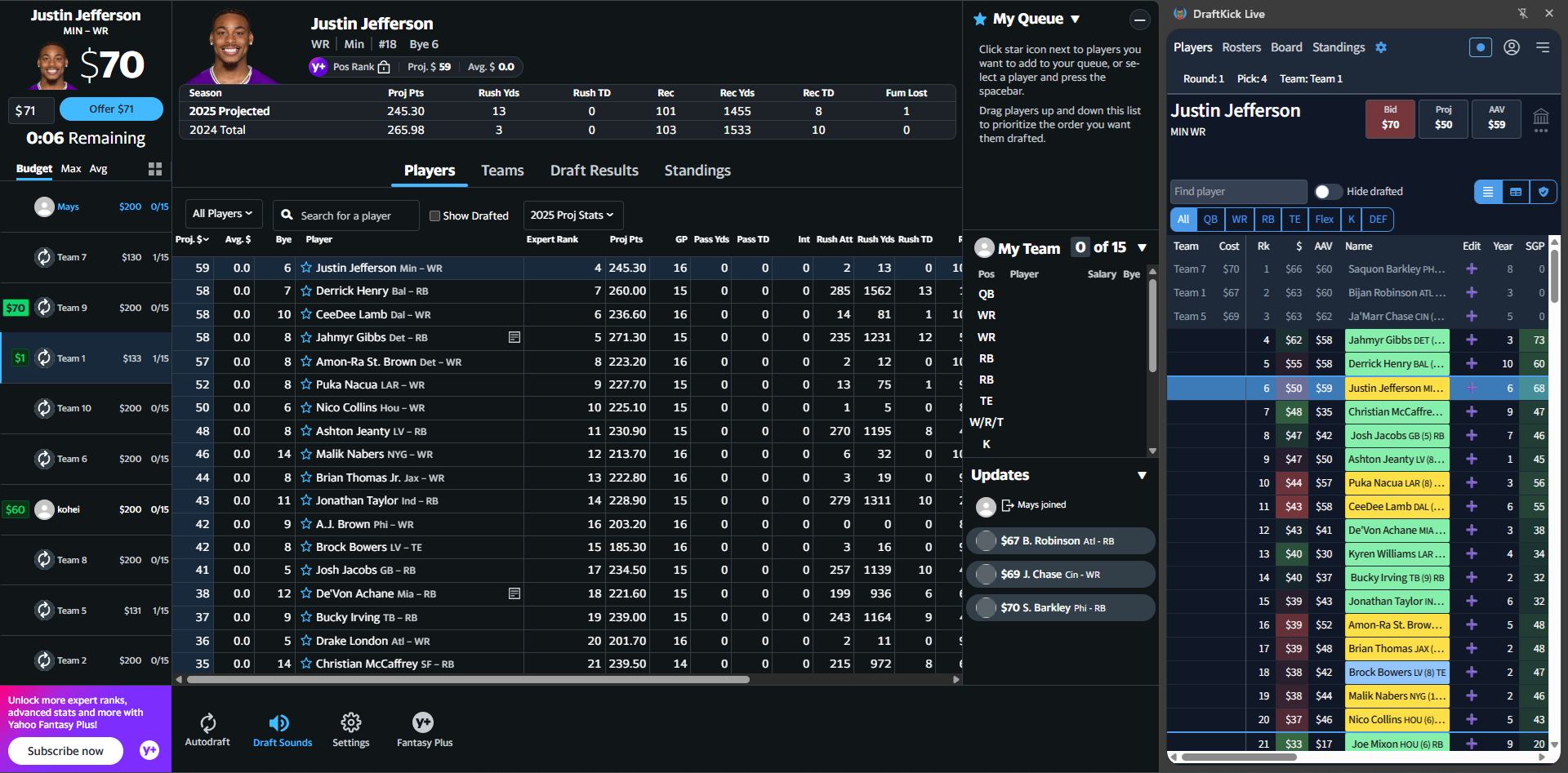Minimize the My Queue panel
1568x773 pixels.
click(x=1139, y=20)
